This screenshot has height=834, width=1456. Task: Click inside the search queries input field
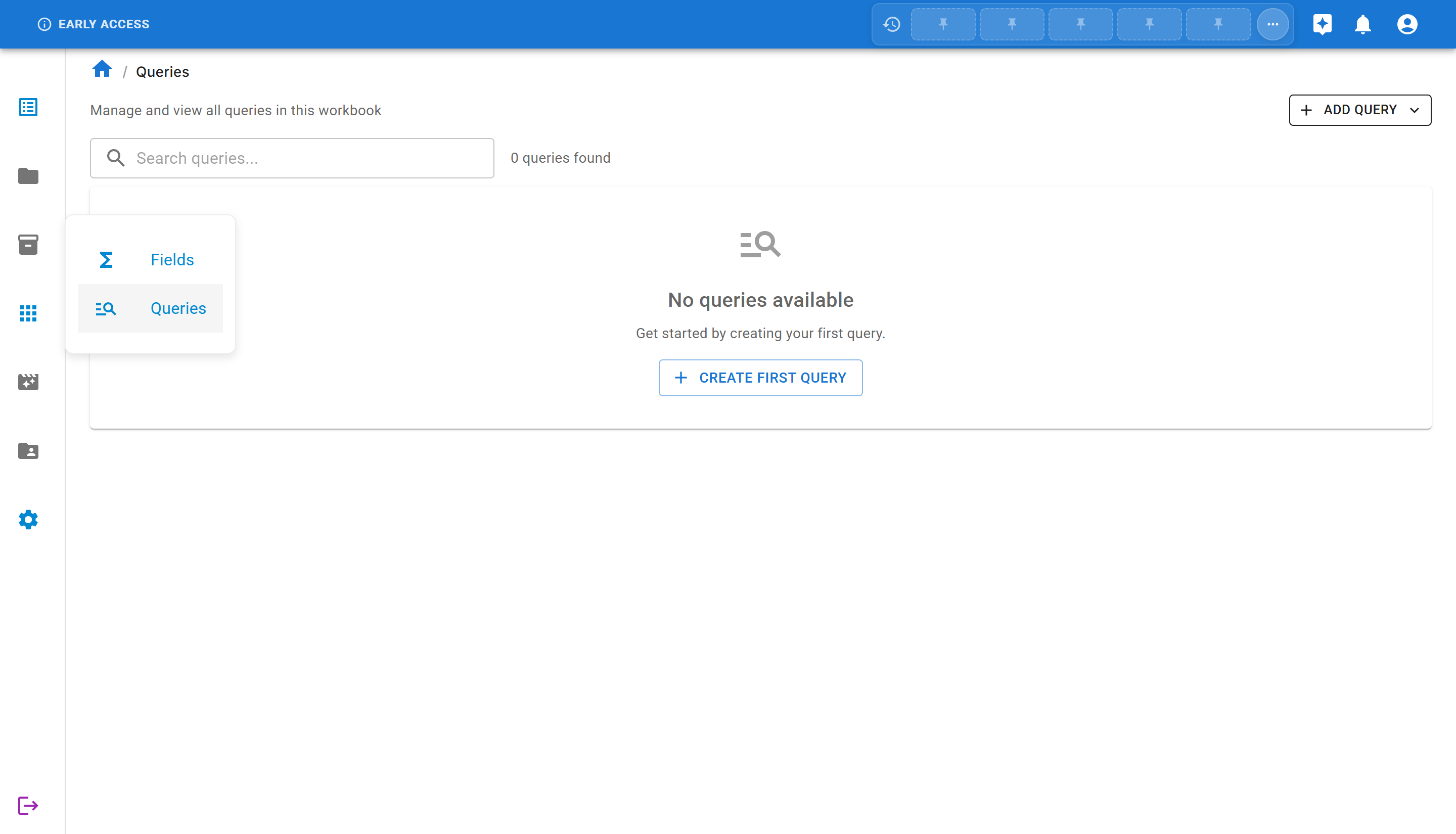pyautogui.click(x=292, y=158)
